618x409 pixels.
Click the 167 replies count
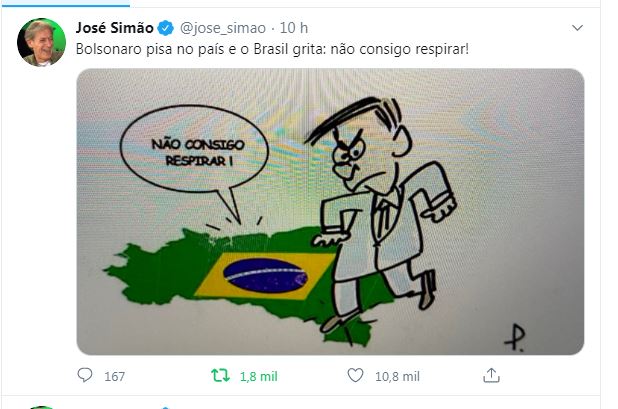pyautogui.click(x=114, y=377)
